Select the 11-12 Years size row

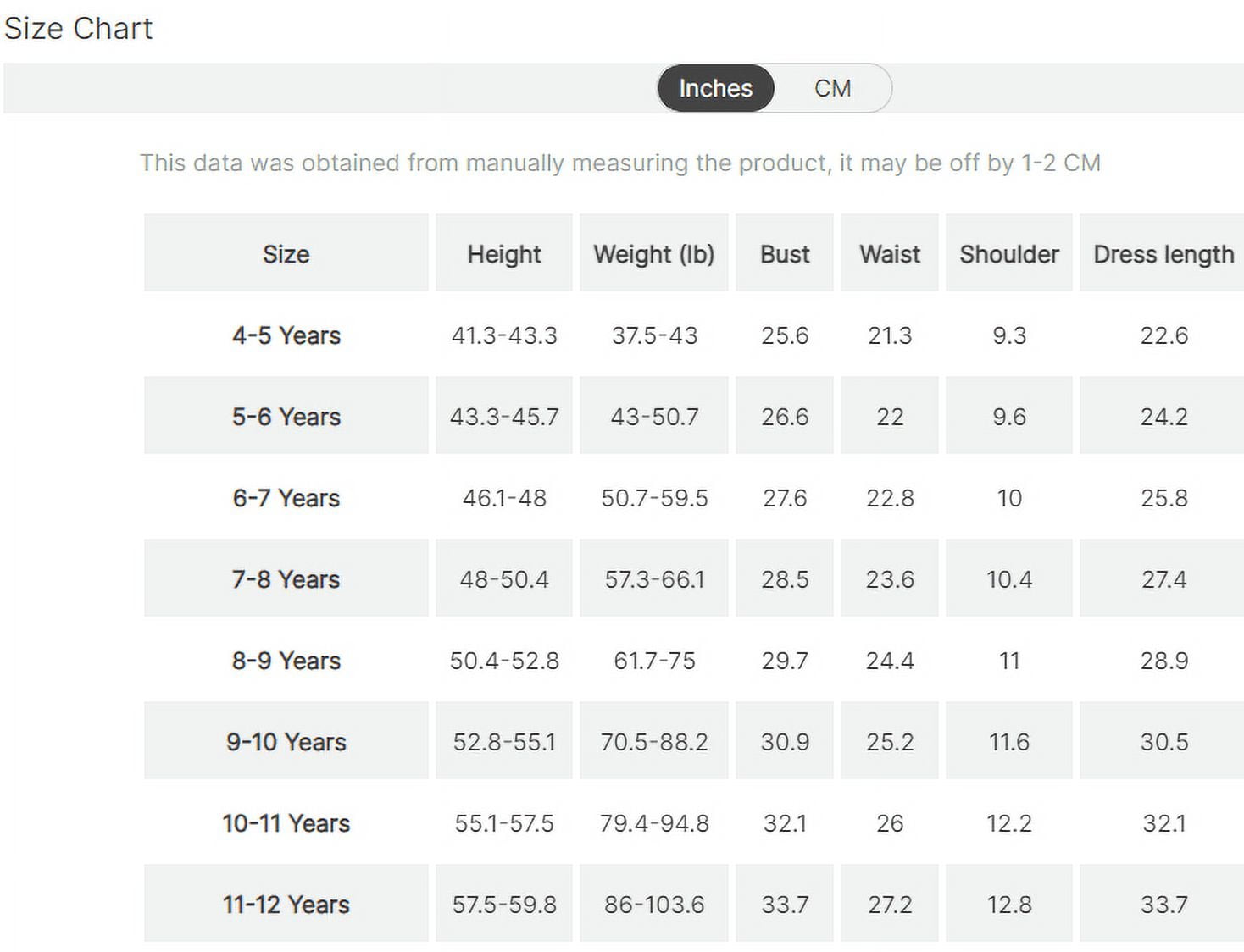(694, 904)
